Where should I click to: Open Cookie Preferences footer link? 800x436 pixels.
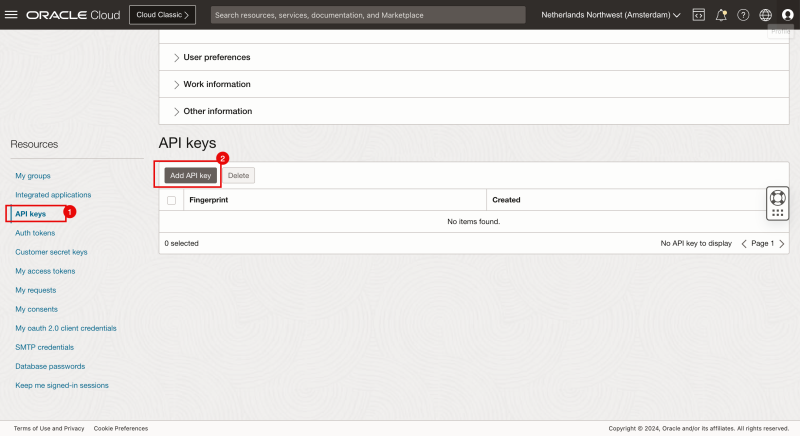121,428
